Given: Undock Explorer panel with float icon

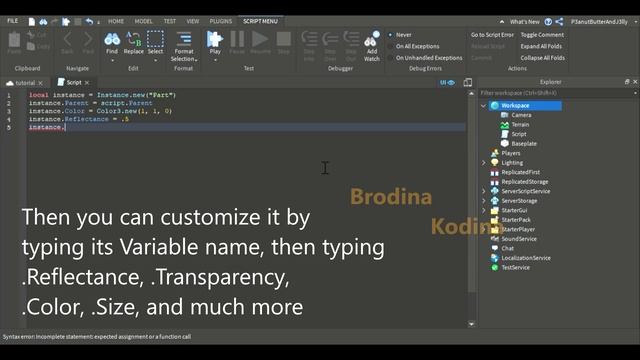Looking at the screenshot, I should click(627, 82).
